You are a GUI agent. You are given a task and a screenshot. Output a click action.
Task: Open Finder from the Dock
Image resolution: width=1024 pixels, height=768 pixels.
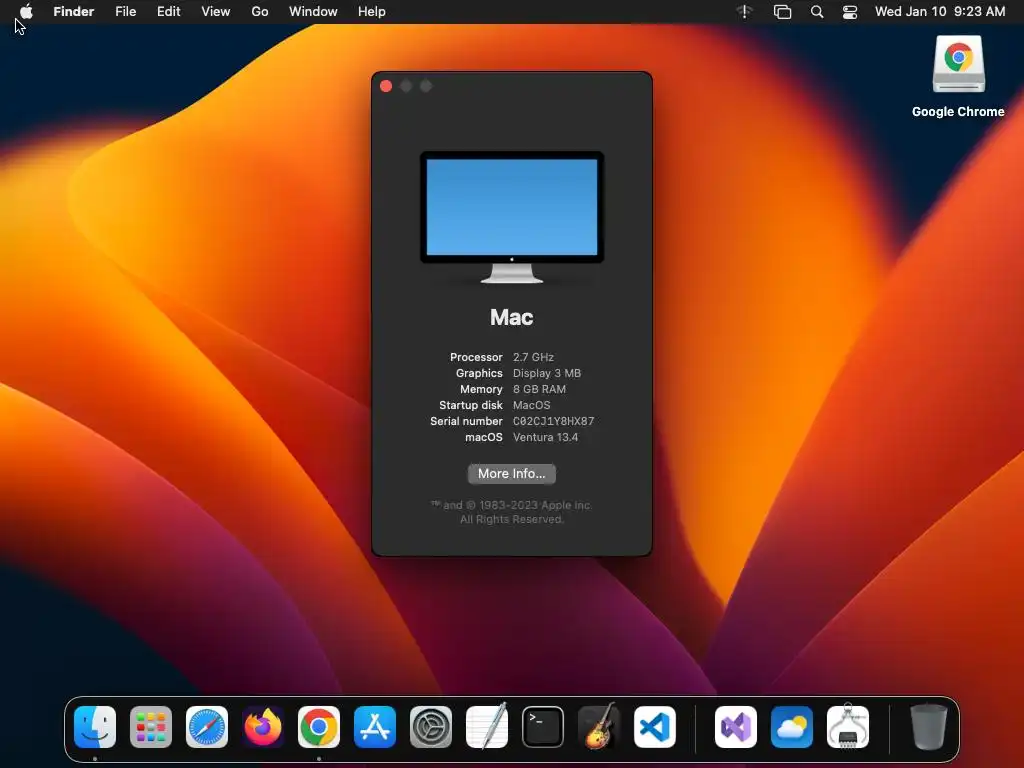(95, 727)
